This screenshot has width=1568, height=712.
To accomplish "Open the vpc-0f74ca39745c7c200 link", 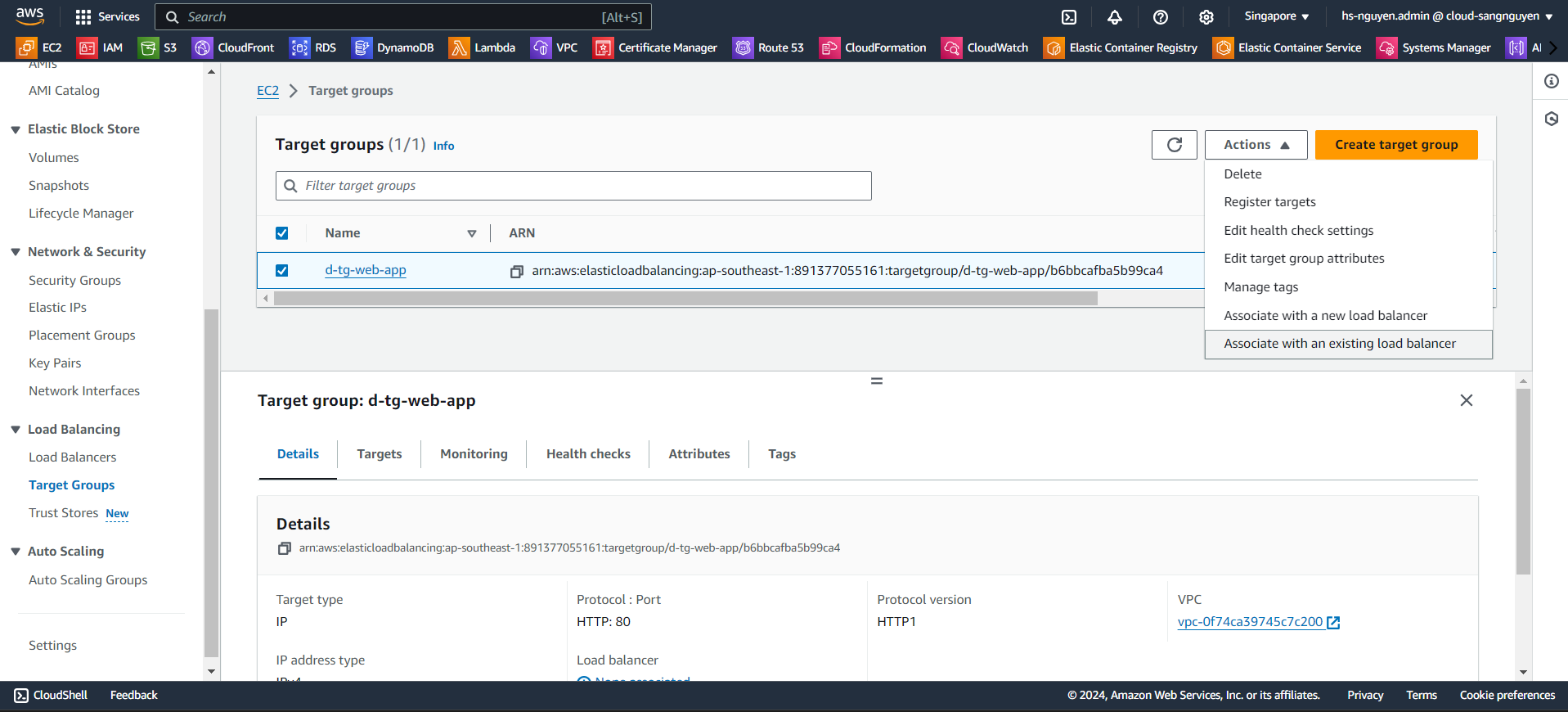I will (1250, 622).
